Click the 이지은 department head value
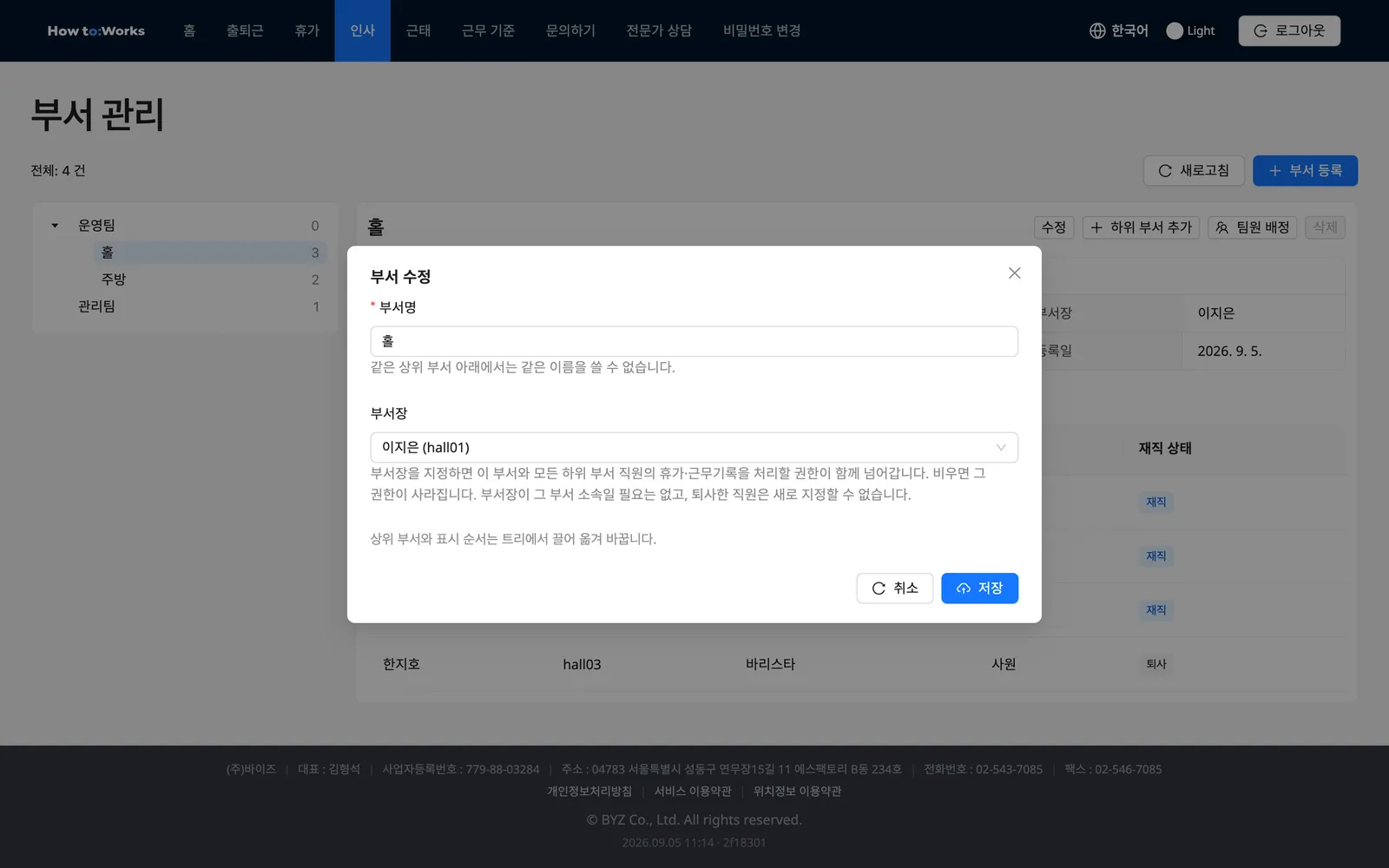This screenshot has width=1389, height=868. [1215, 313]
